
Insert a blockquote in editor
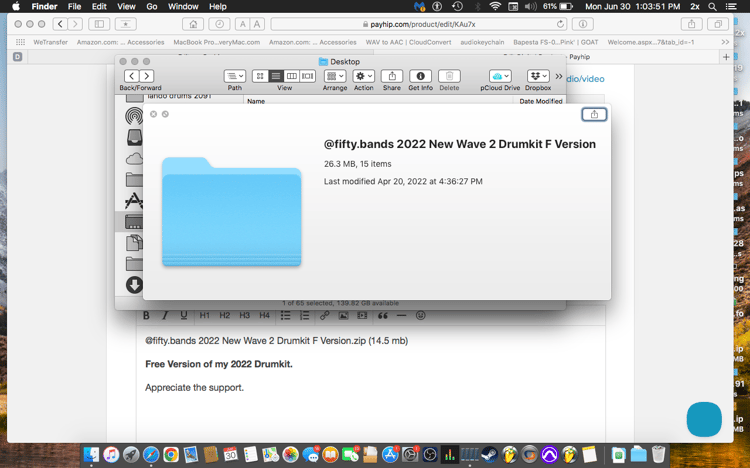coord(383,315)
